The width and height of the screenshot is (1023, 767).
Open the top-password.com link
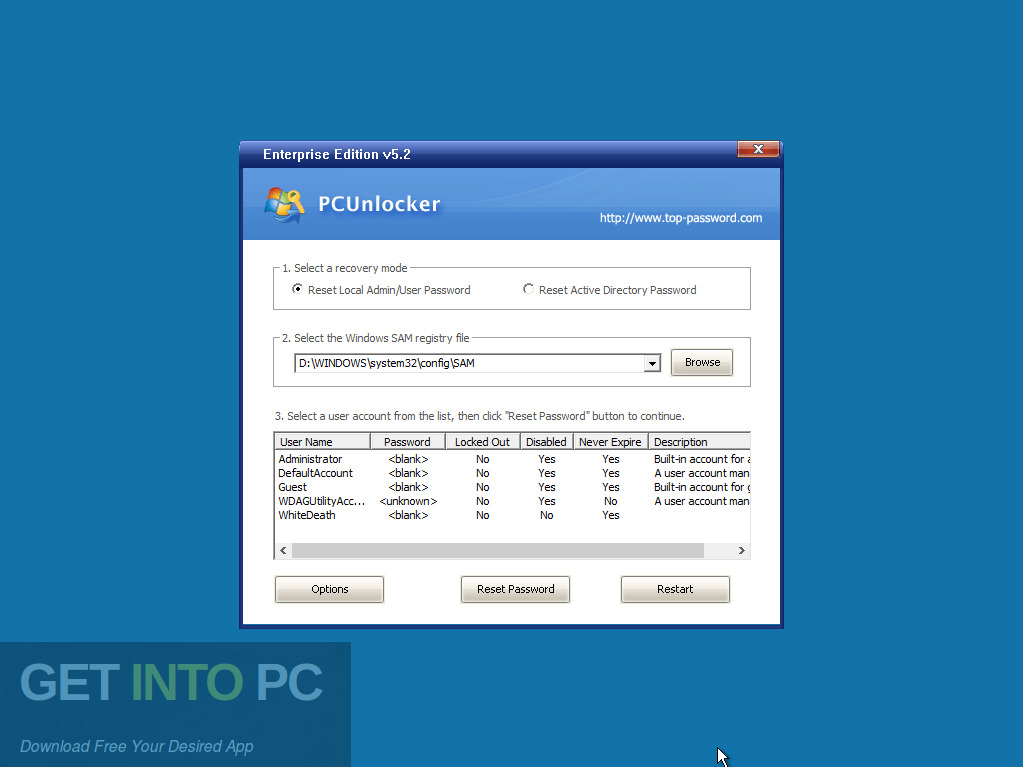(x=680, y=218)
